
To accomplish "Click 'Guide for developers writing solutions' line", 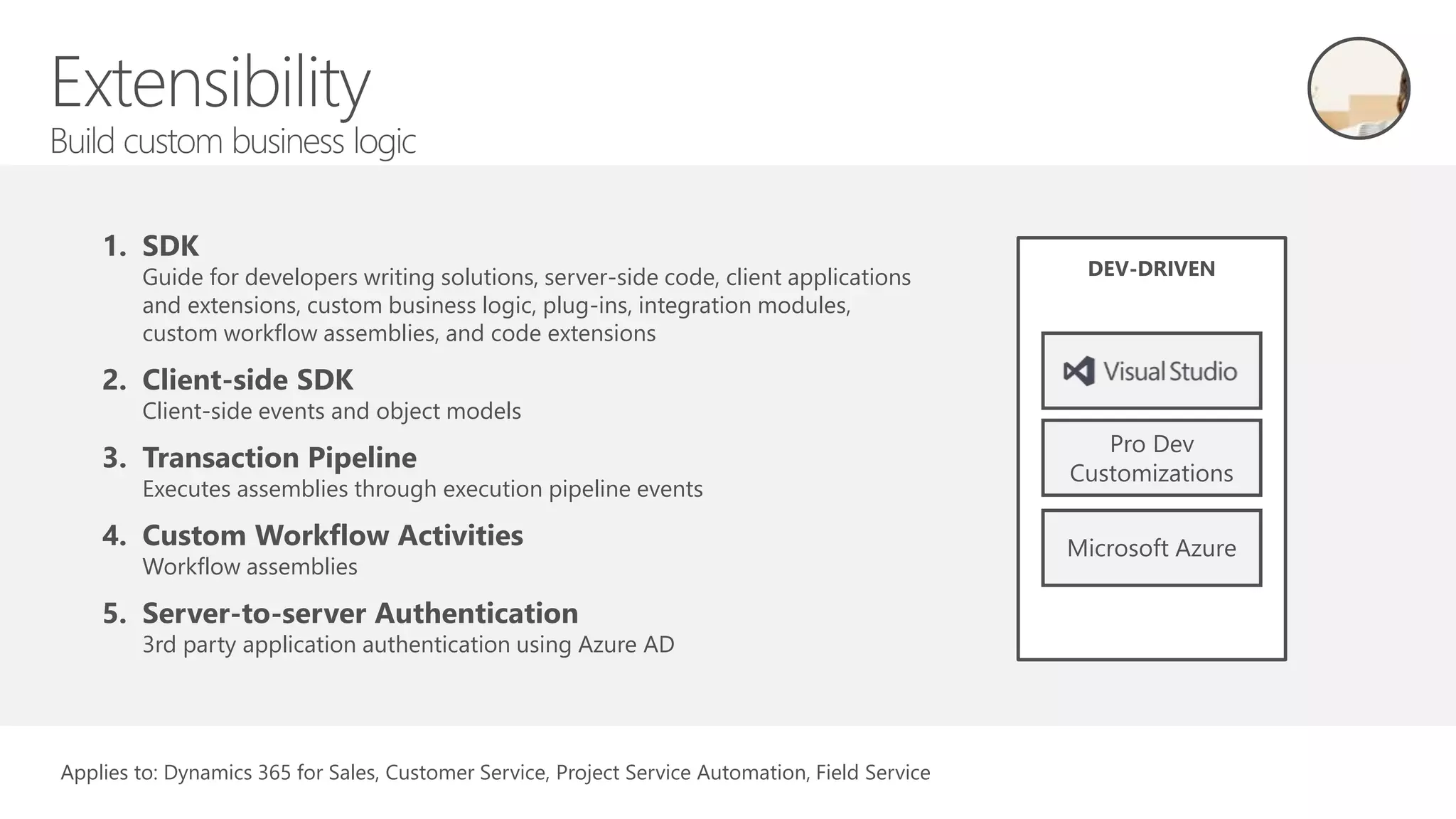I will (526, 277).
